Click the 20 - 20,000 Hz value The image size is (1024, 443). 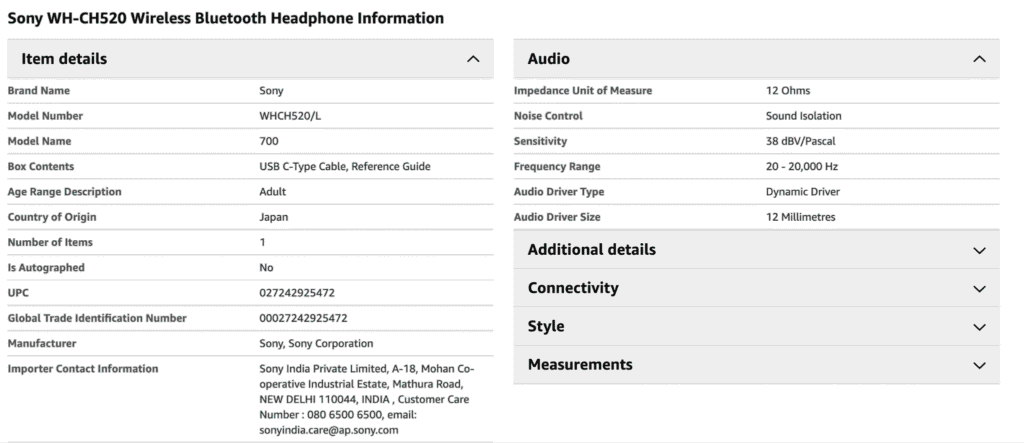pyautogui.click(x=801, y=167)
